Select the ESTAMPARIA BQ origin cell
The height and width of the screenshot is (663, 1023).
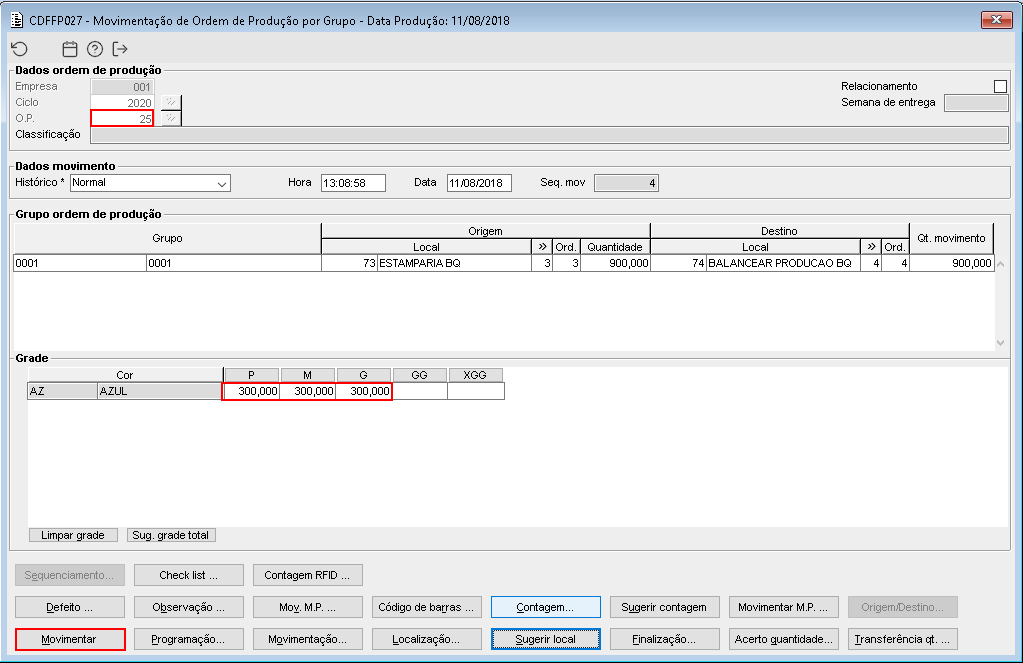[x=454, y=263]
